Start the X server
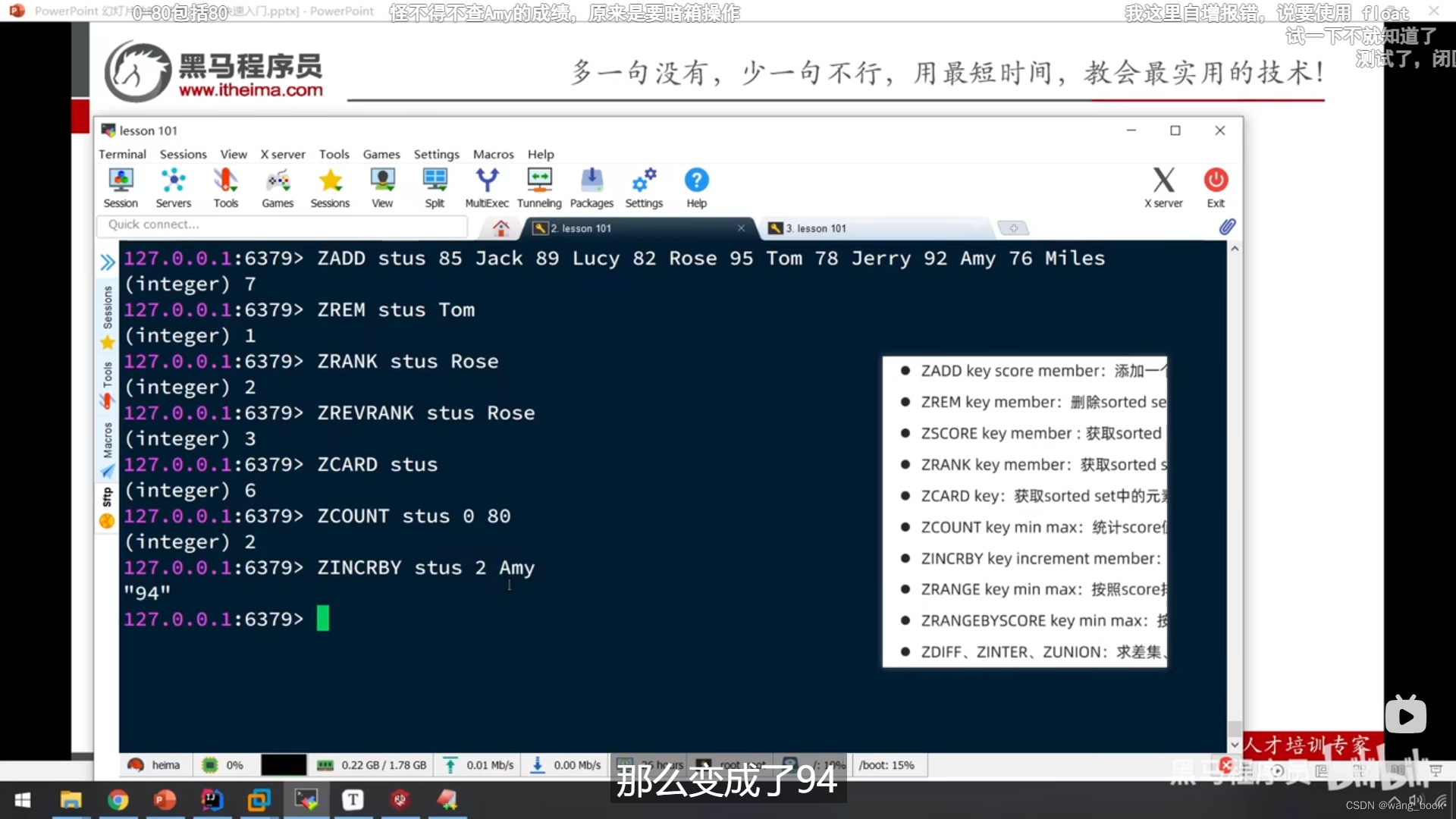The width and height of the screenshot is (1456, 819). tap(1163, 187)
